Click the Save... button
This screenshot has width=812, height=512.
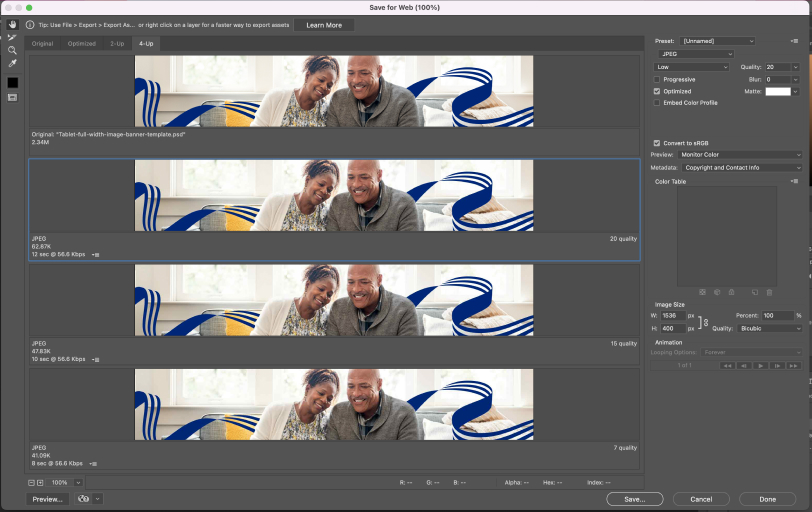[x=635, y=499]
